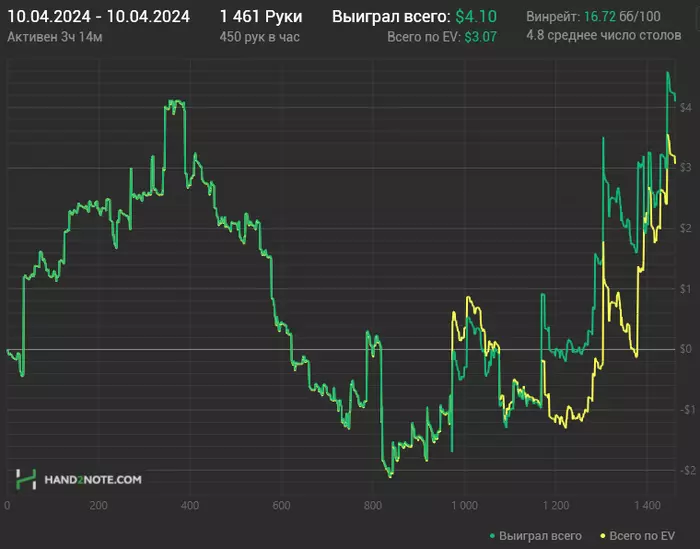Click the 600 x-axis label

[x=281, y=505]
